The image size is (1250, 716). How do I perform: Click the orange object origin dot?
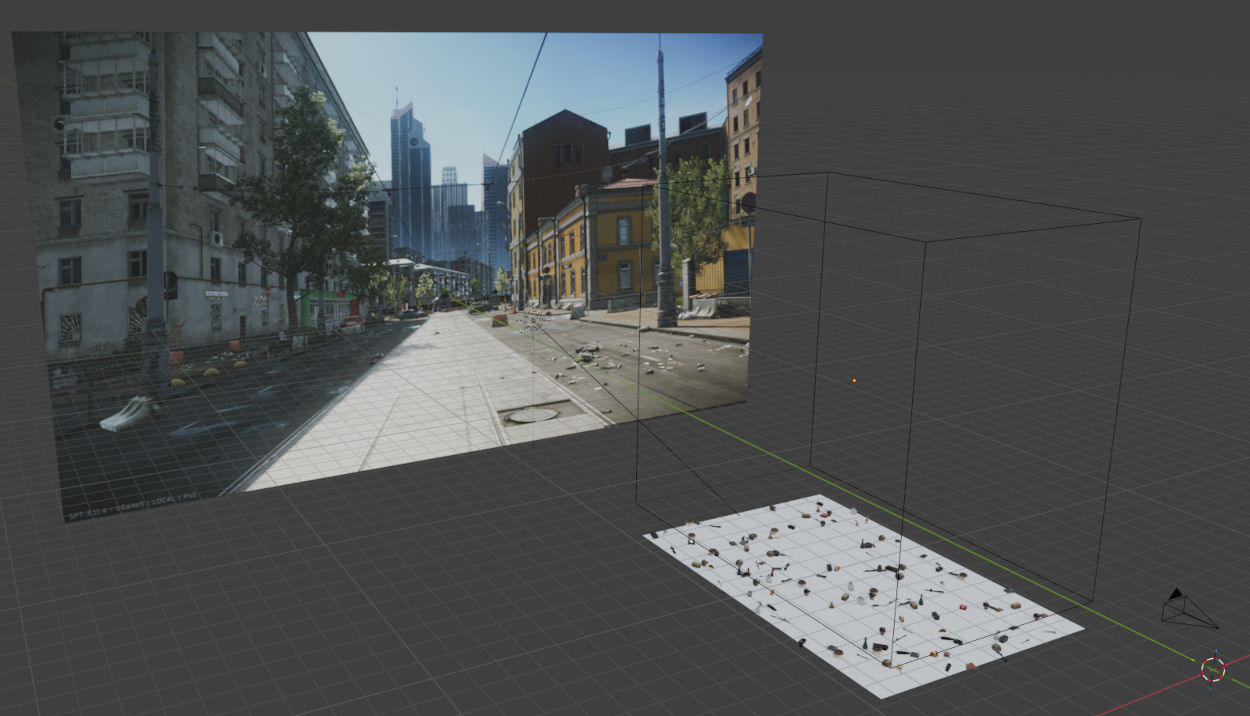pyautogui.click(x=853, y=380)
